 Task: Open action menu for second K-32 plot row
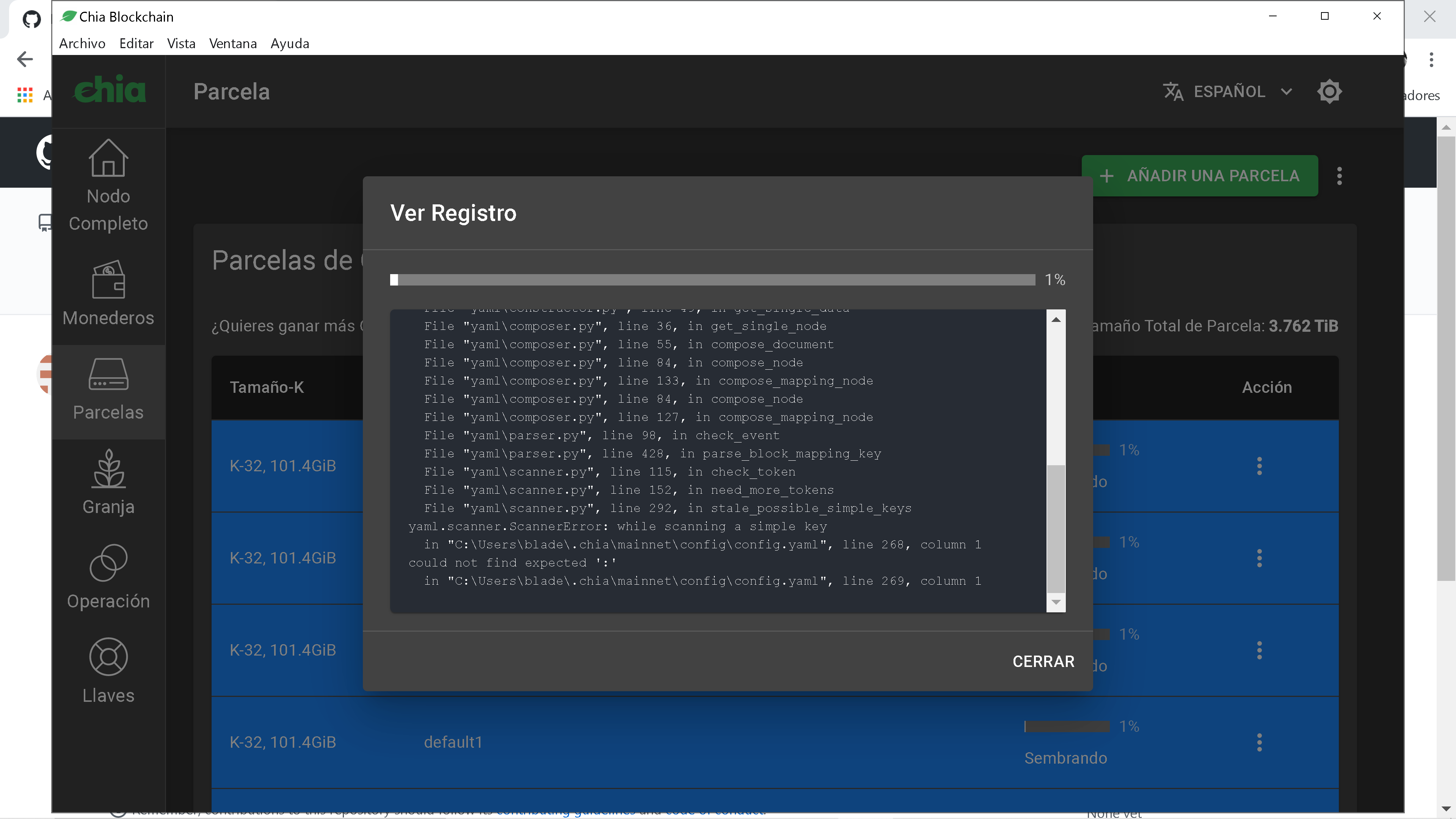(1259, 558)
